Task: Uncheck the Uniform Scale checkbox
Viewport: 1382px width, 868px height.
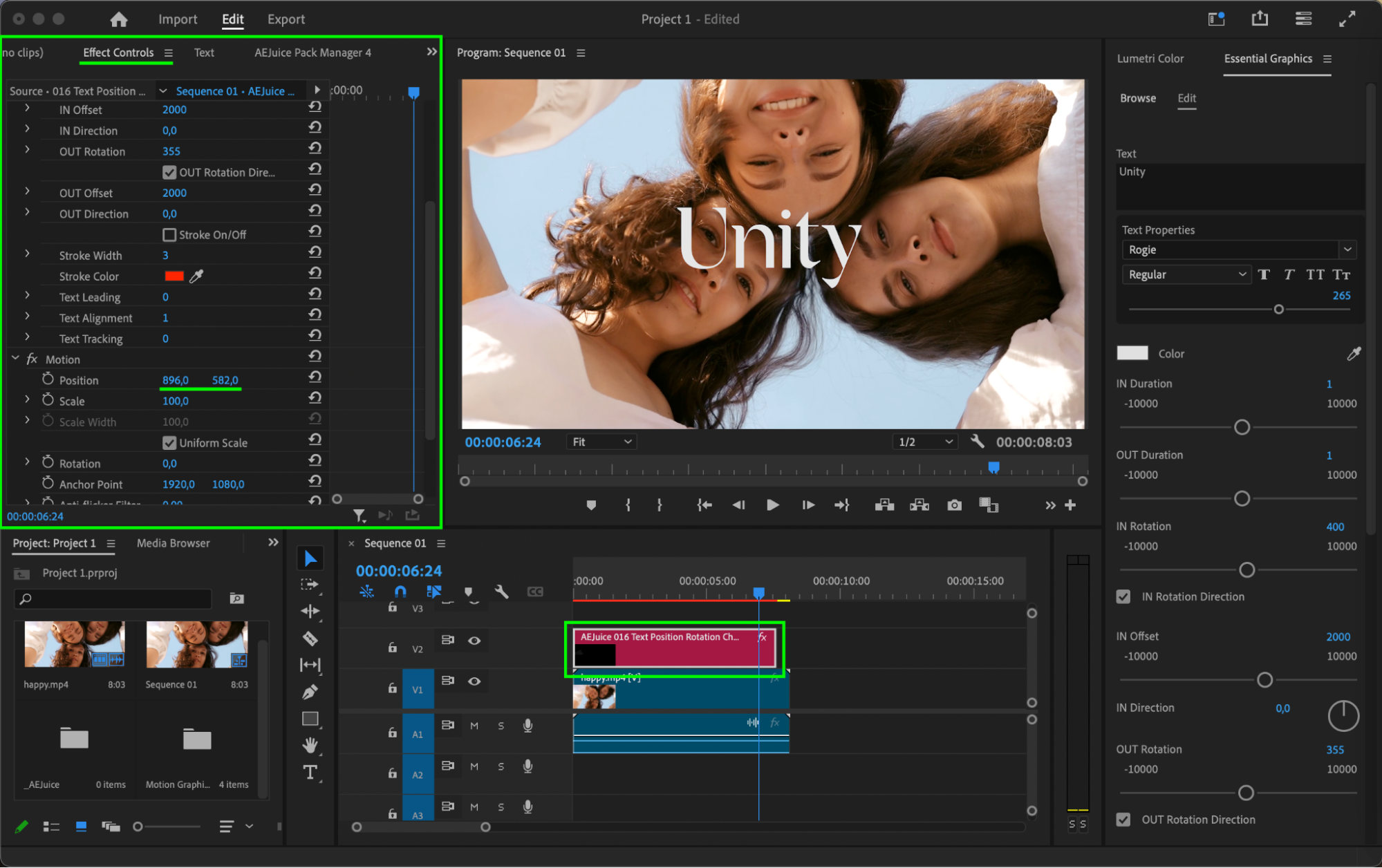Action: click(x=169, y=443)
